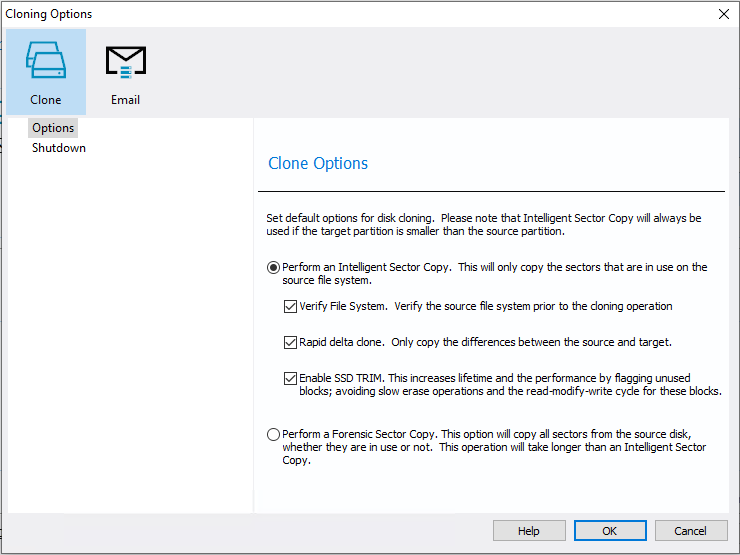Open the Shutdown settings page

tap(59, 148)
